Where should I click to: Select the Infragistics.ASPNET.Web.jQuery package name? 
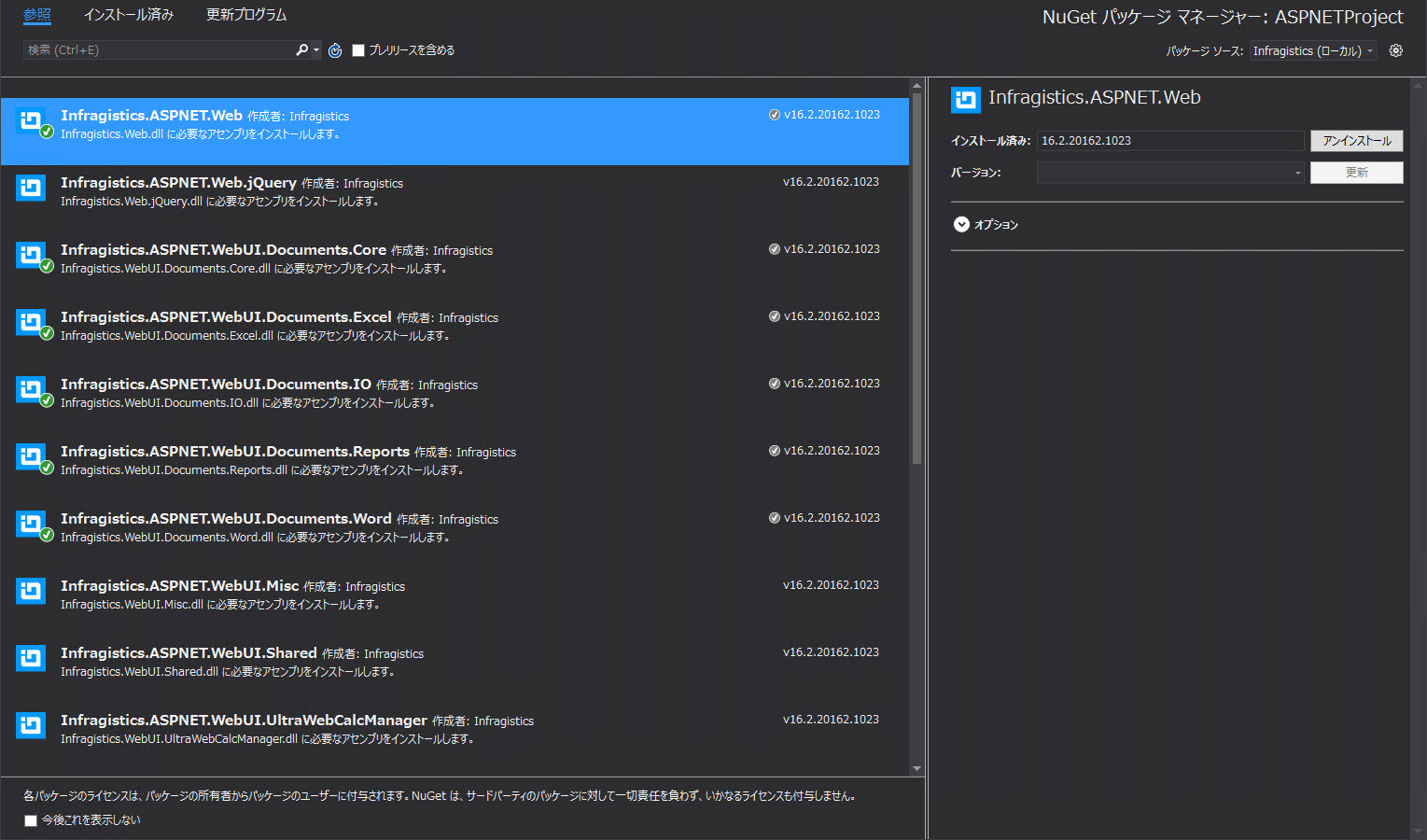coord(178,182)
